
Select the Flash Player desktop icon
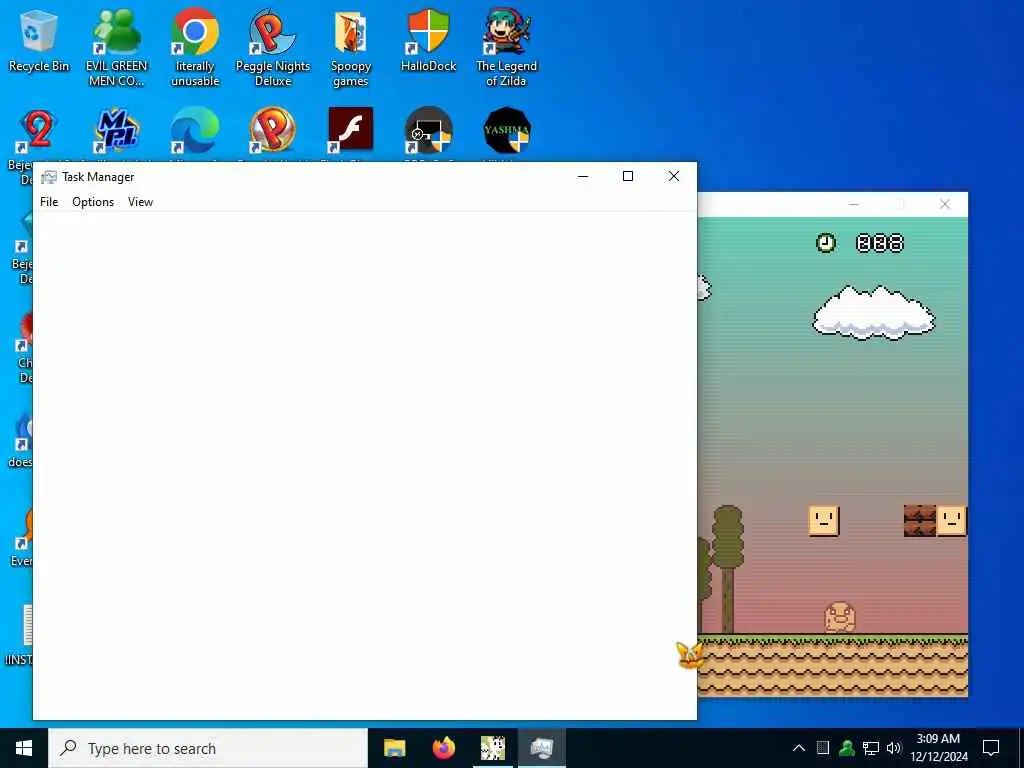351,129
